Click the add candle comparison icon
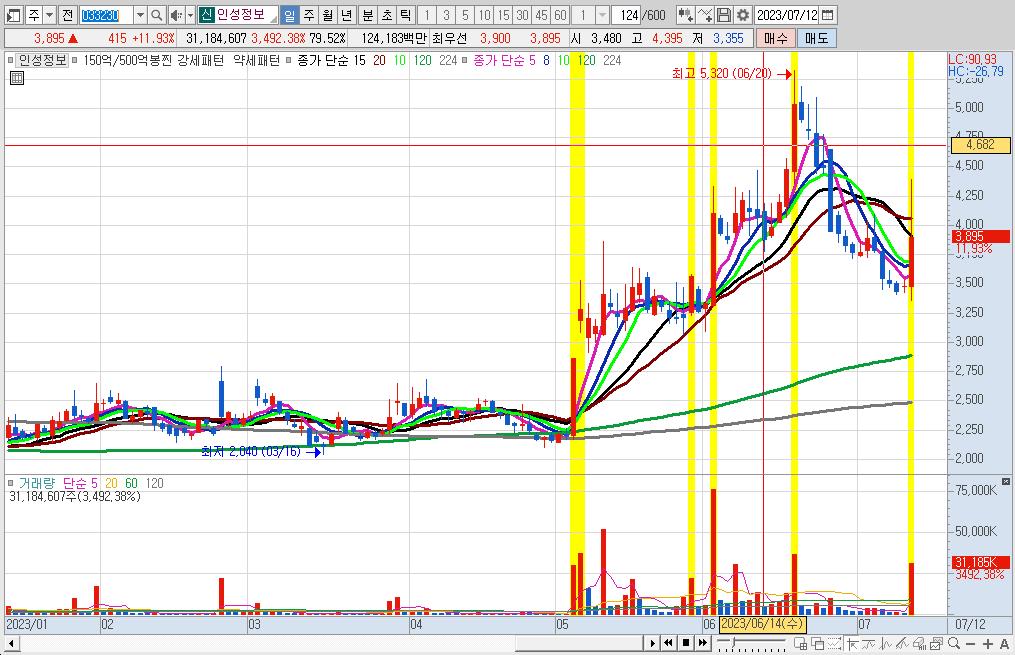 (x=685, y=15)
